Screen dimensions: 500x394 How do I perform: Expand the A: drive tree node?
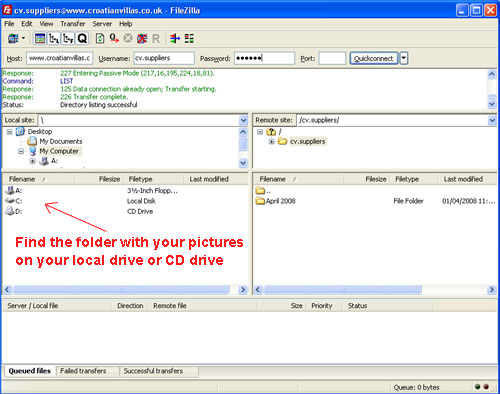32,161
